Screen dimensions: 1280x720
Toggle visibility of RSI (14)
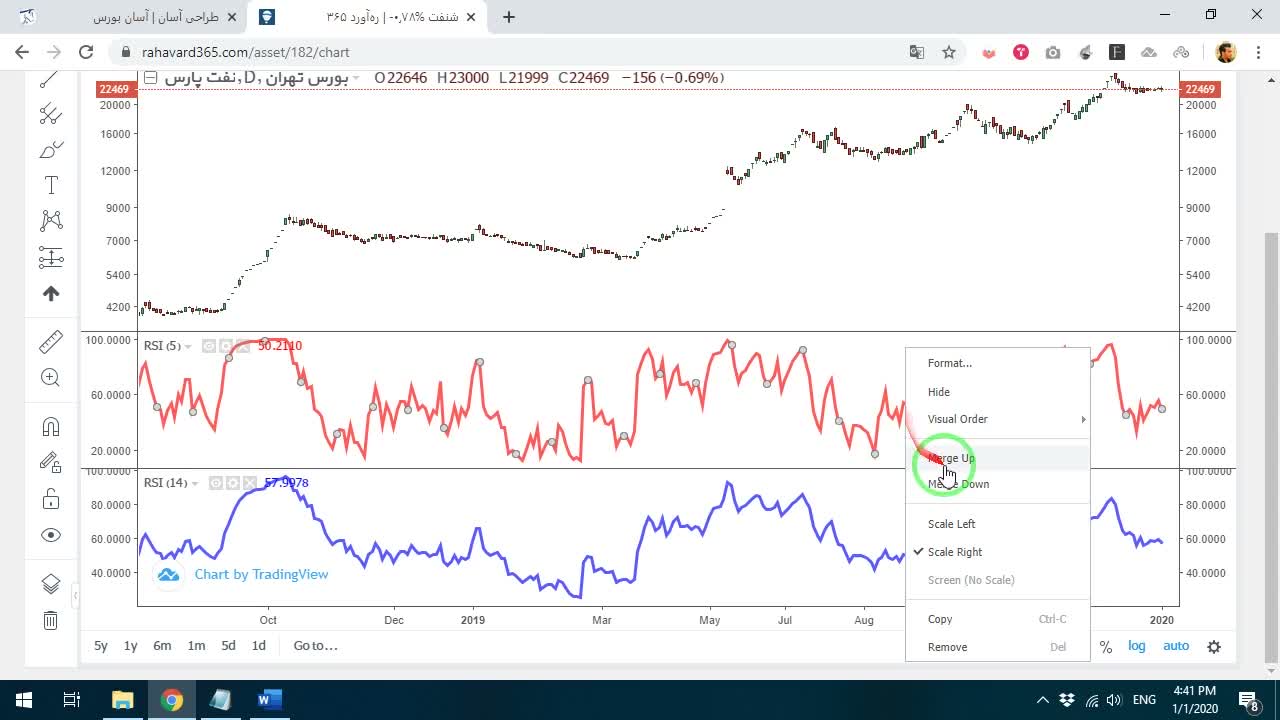tap(216, 483)
